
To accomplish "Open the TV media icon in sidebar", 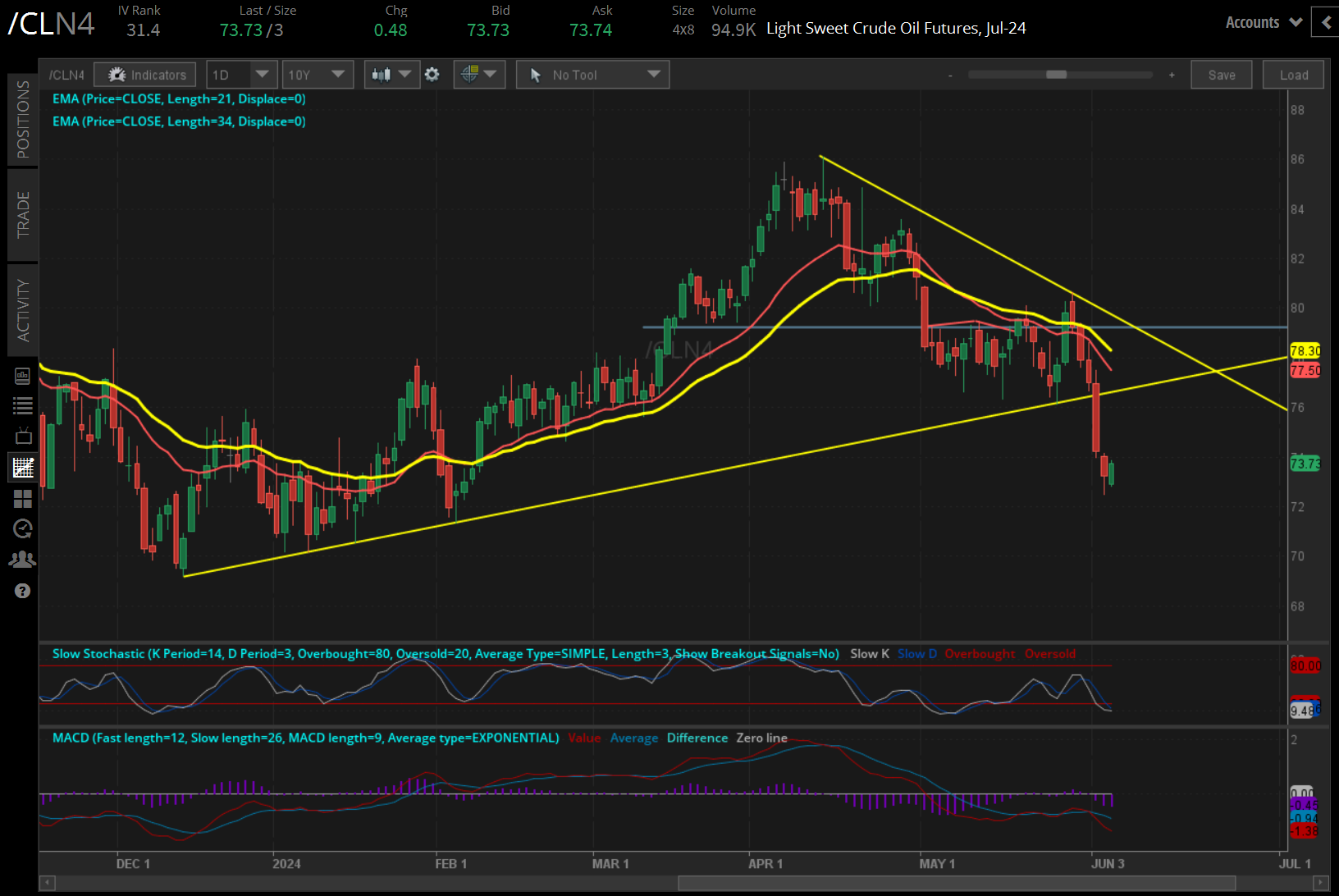I will [x=23, y=436].
